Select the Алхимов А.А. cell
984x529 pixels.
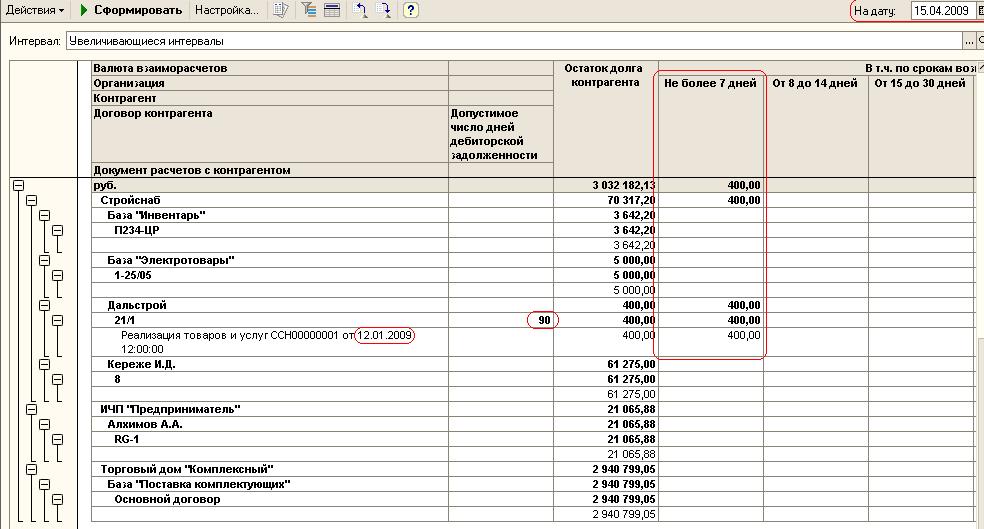coord(270,424)
